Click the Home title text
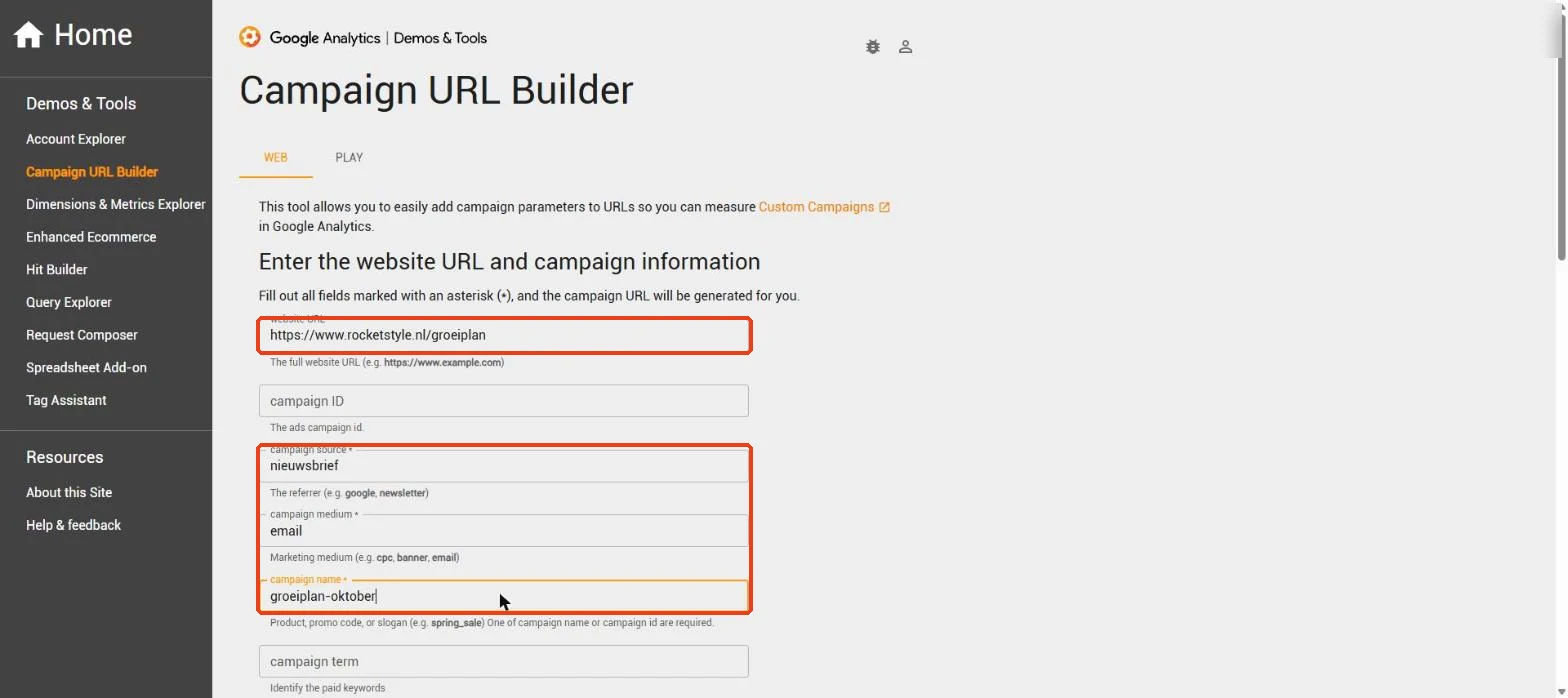 [x=93, y=35]
